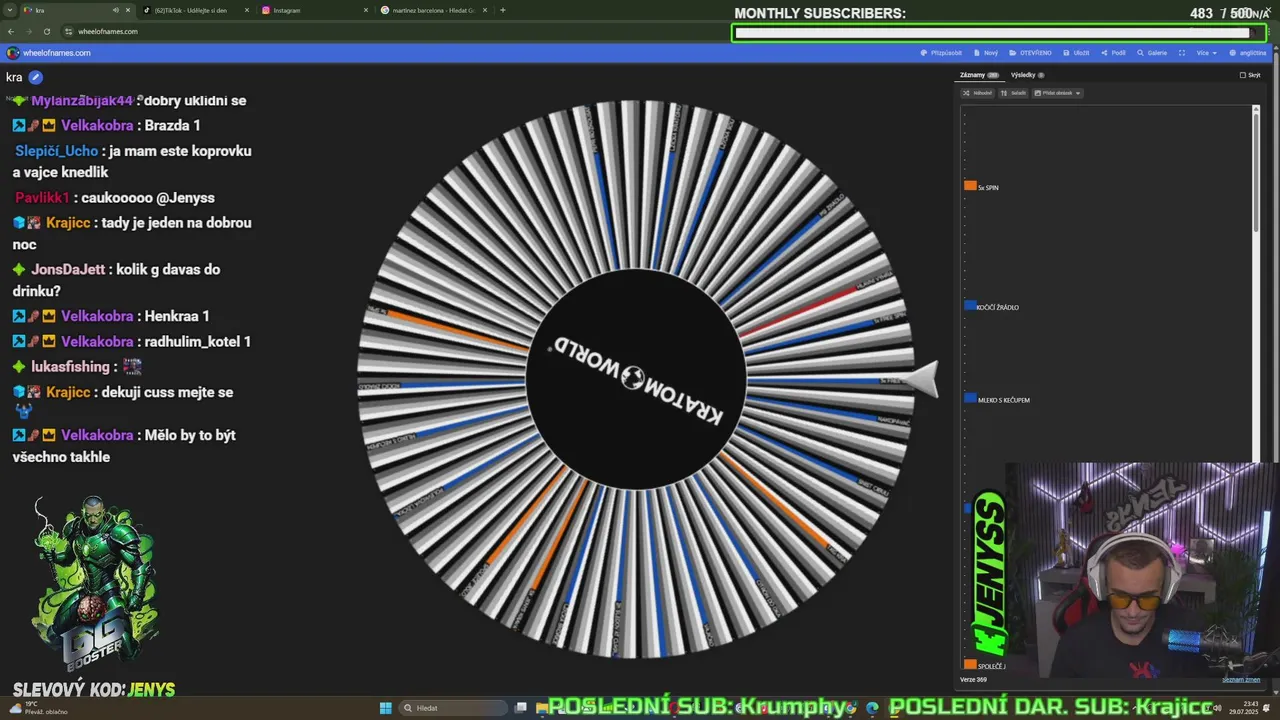Screen dimensions: 1280x720
Task: Open a saved wheel via OTEVŘENO
Action: click(1030, 53)
